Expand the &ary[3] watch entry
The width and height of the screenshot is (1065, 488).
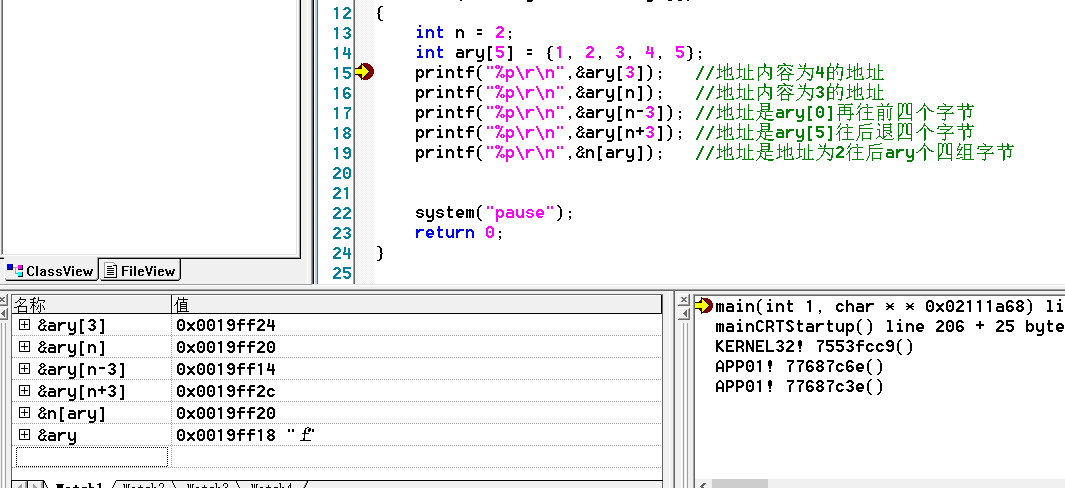tap(24, 325)
